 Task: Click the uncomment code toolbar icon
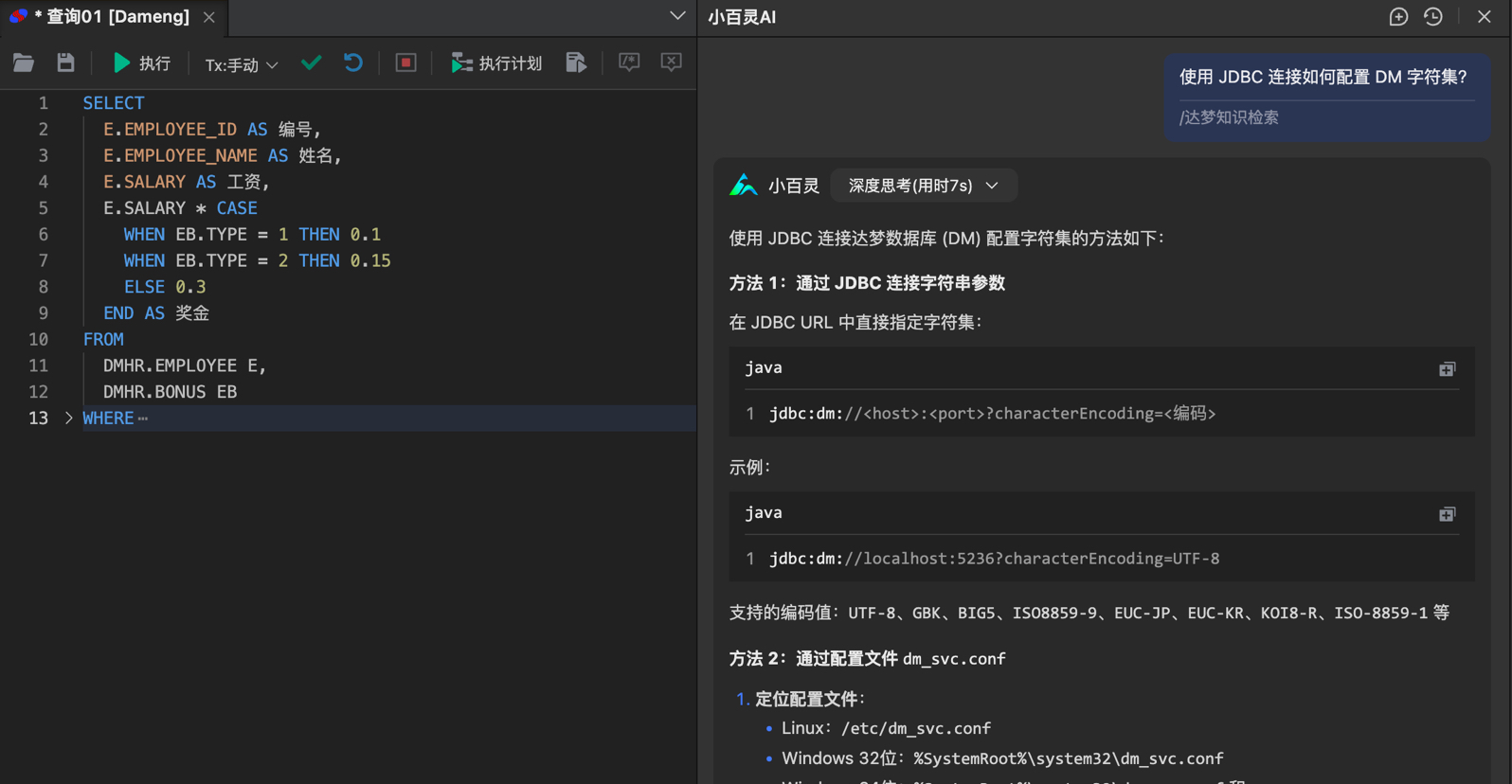[671, 63]
